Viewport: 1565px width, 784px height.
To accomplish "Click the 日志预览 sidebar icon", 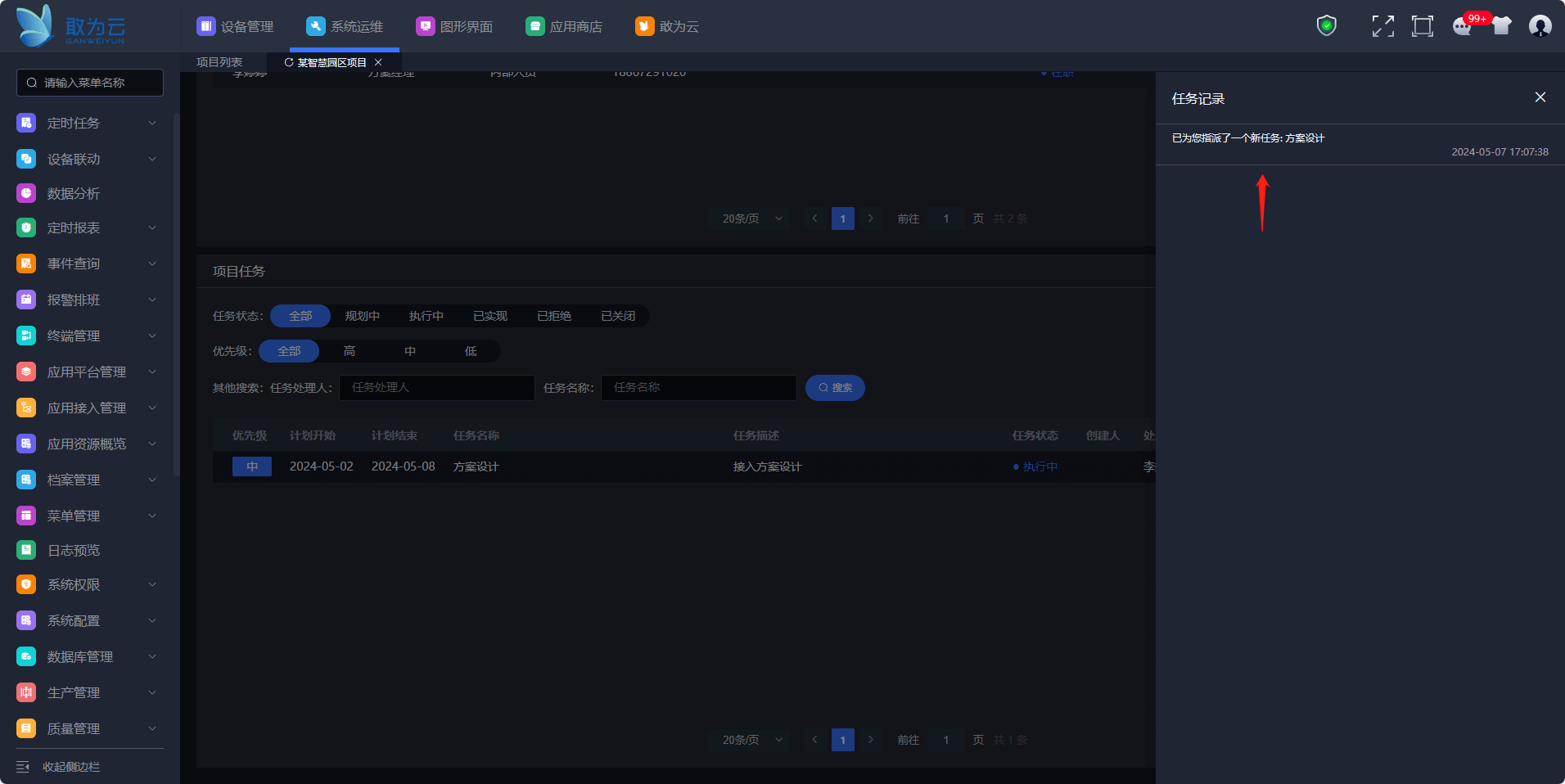I will [26, 550].
